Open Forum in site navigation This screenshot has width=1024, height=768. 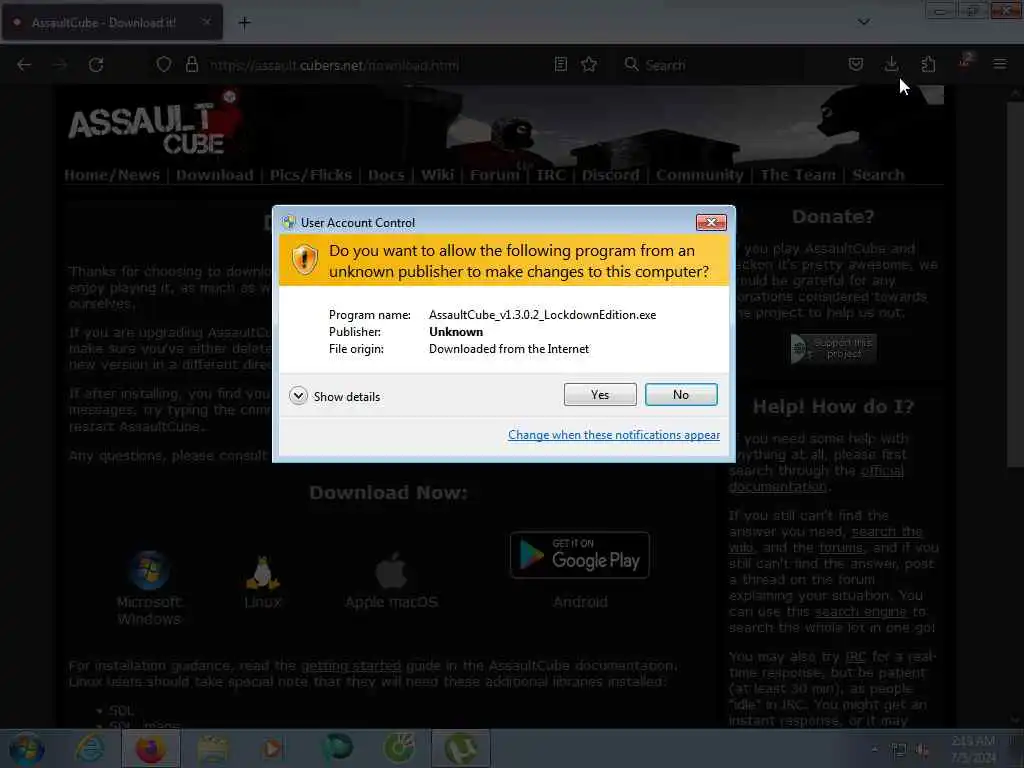pyautogui.click(x=494, y=175)
